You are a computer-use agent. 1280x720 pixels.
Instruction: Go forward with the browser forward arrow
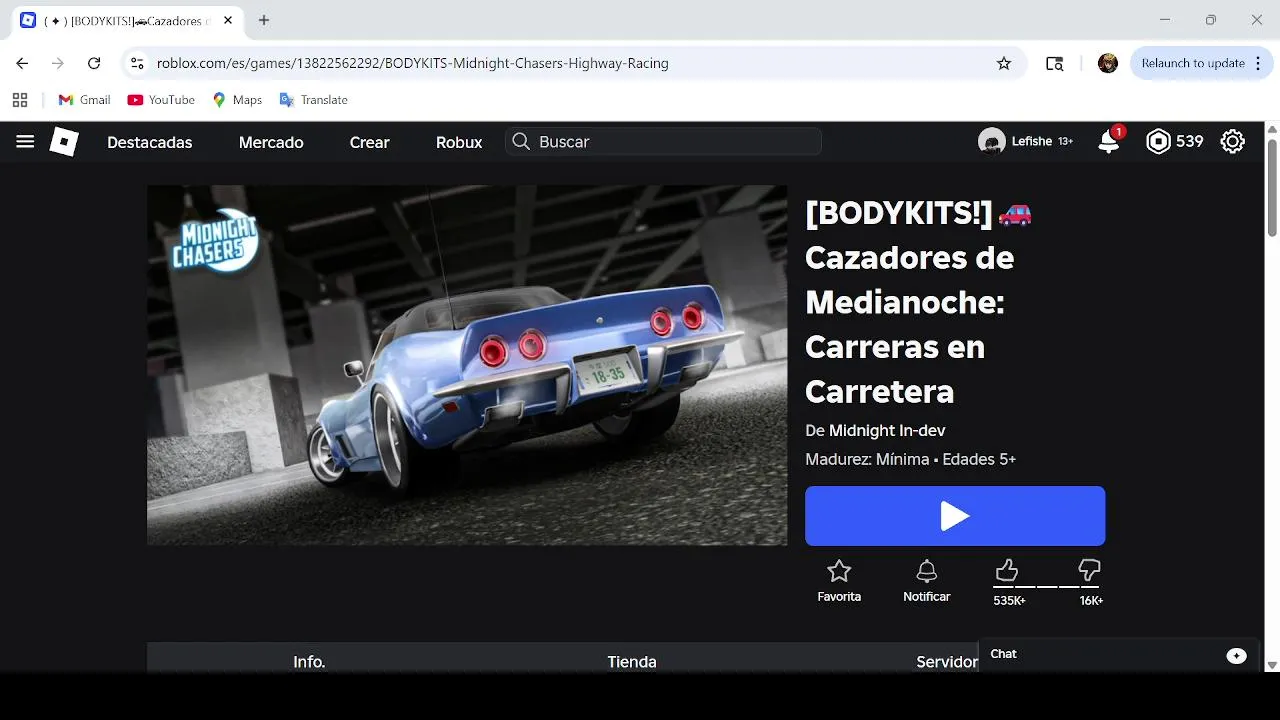[x=58, y=63]
